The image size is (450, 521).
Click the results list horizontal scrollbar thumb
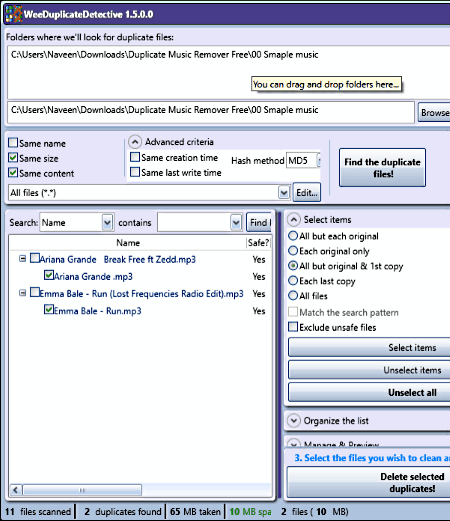click(82, 490)
